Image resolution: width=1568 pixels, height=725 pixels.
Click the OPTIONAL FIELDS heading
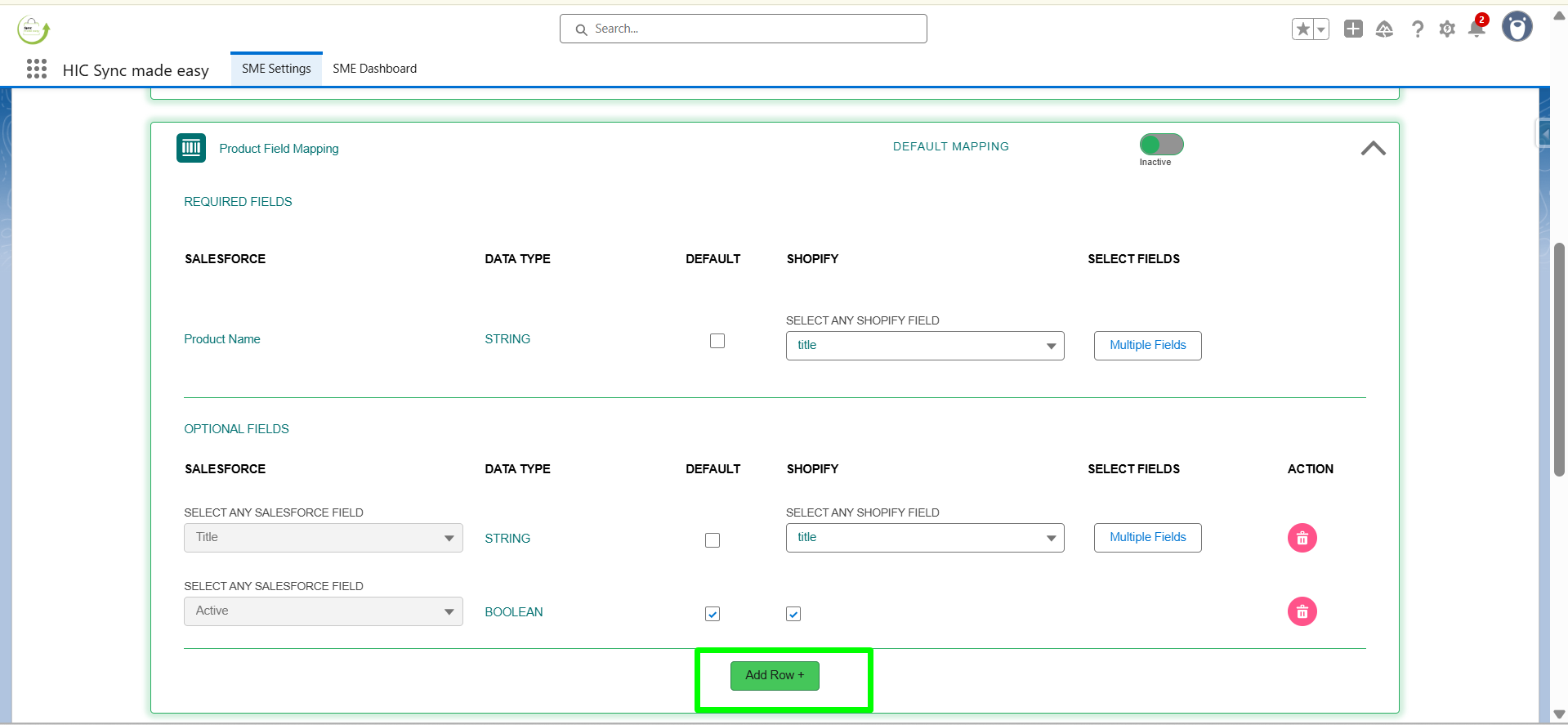[236, 429]
